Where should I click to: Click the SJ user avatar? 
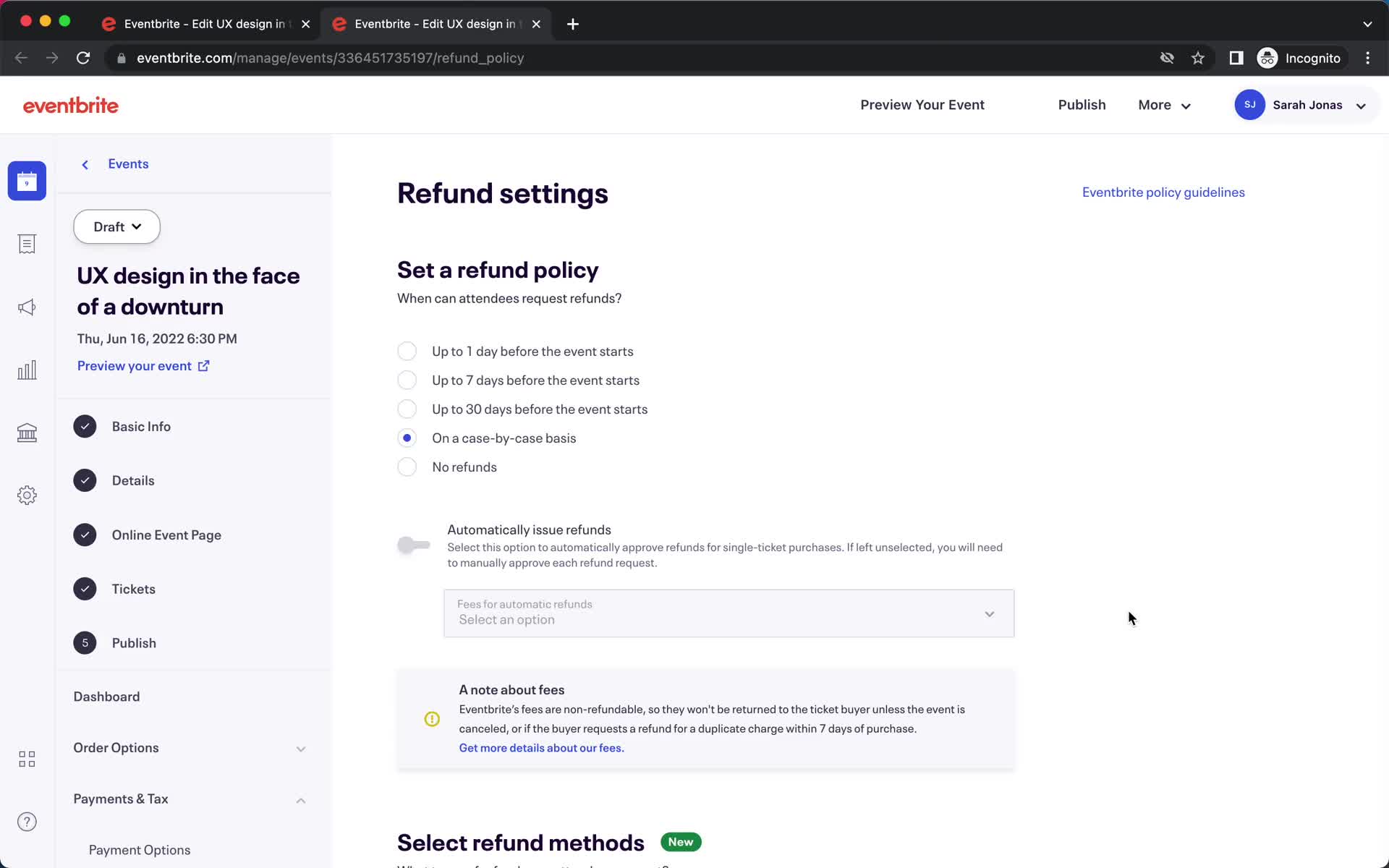click(1249, 105)
